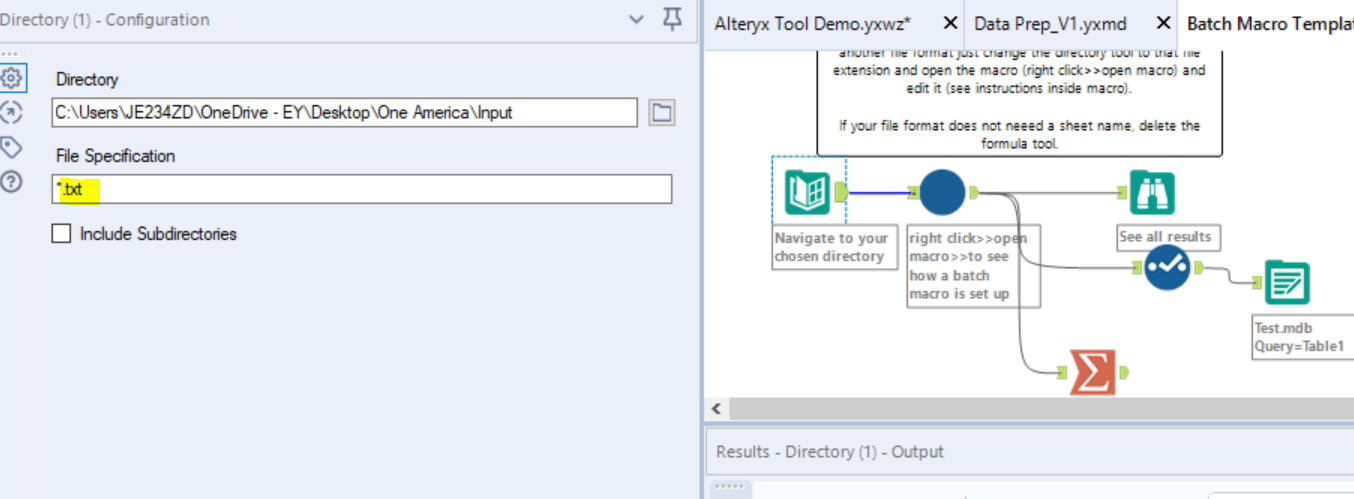Switch to Data Prep_V1.yxmd tab
This screenshot has width=1354, height=499.
(x=1050, y=24)
